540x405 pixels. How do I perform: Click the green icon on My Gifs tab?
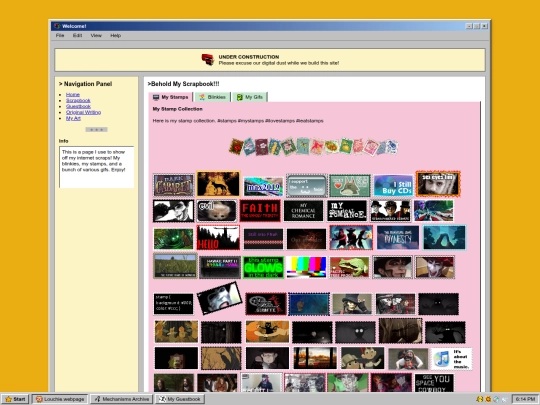[x=240, y=97]
